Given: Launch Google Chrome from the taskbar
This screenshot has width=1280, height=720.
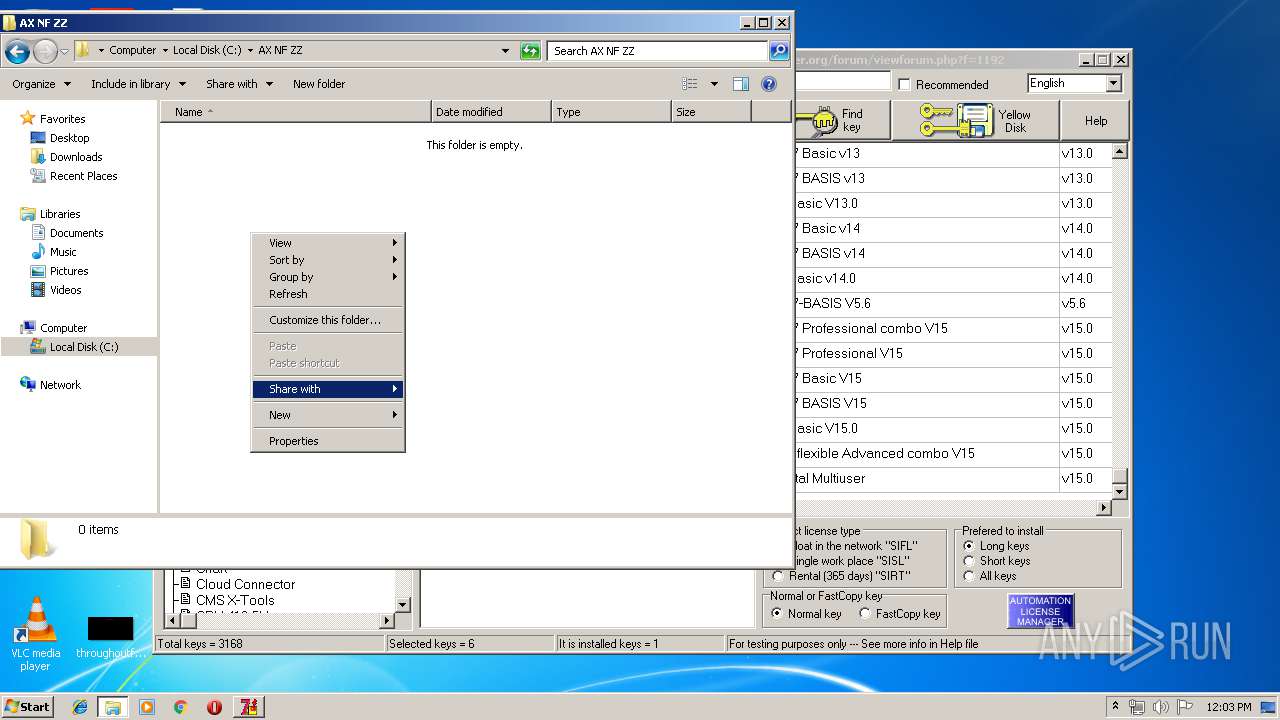Looking at the screenshot, I should point(180,707).
